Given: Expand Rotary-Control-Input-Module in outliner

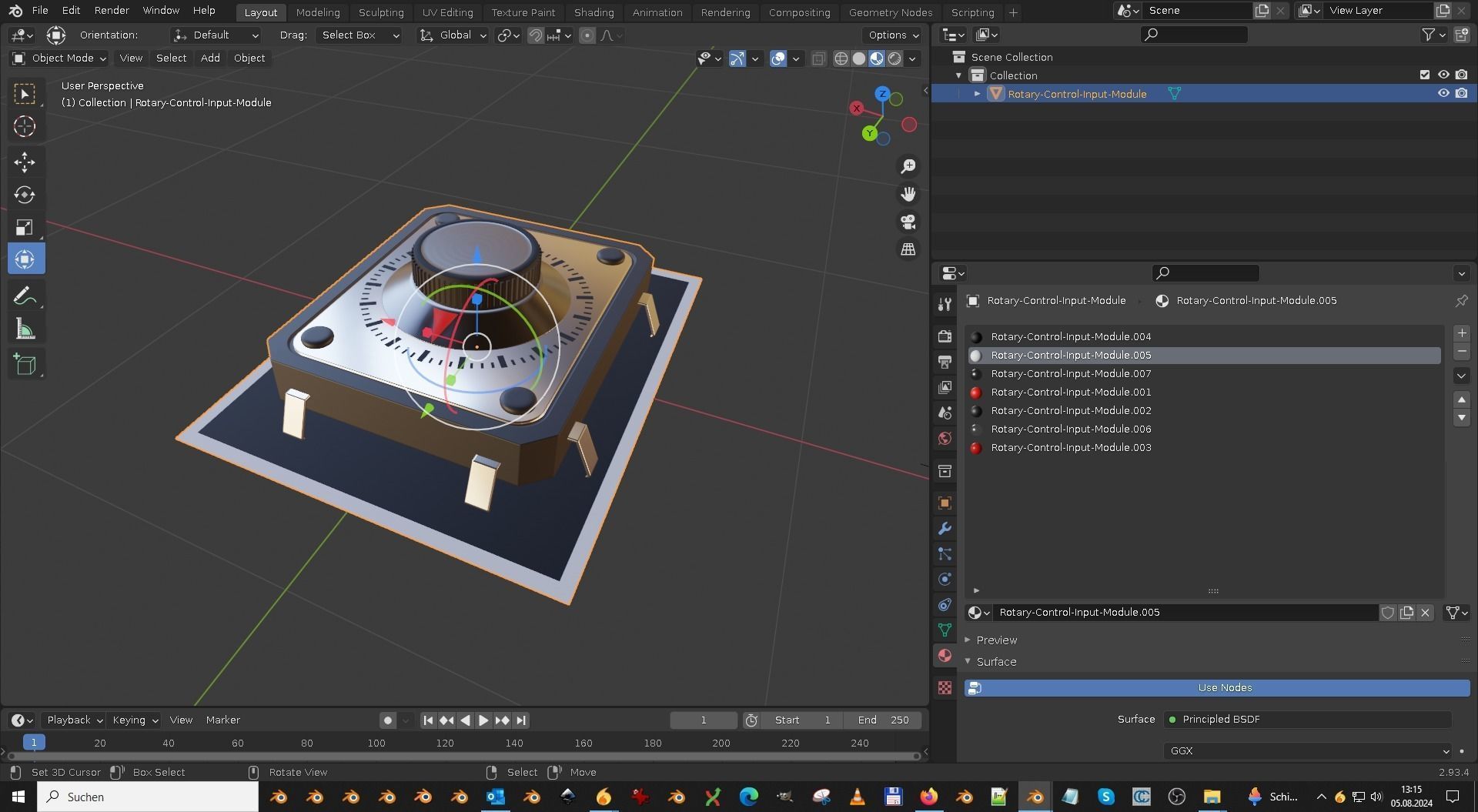Looking at the screenshot, I should click(977, 94).
